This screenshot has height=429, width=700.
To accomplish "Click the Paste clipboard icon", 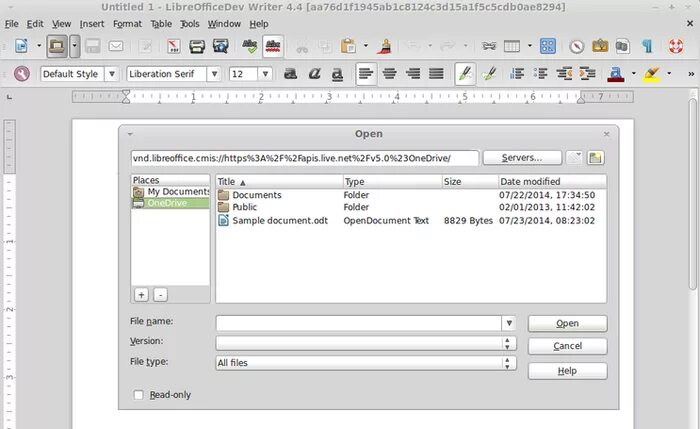I will pyautogui.click(x=349, y=46).
